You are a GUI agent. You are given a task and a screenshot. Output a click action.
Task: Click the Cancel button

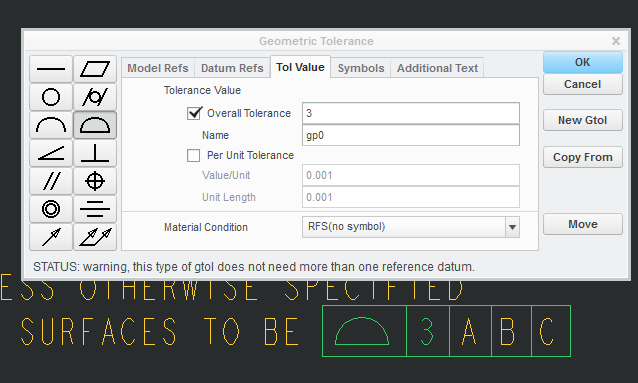[583, 84]
